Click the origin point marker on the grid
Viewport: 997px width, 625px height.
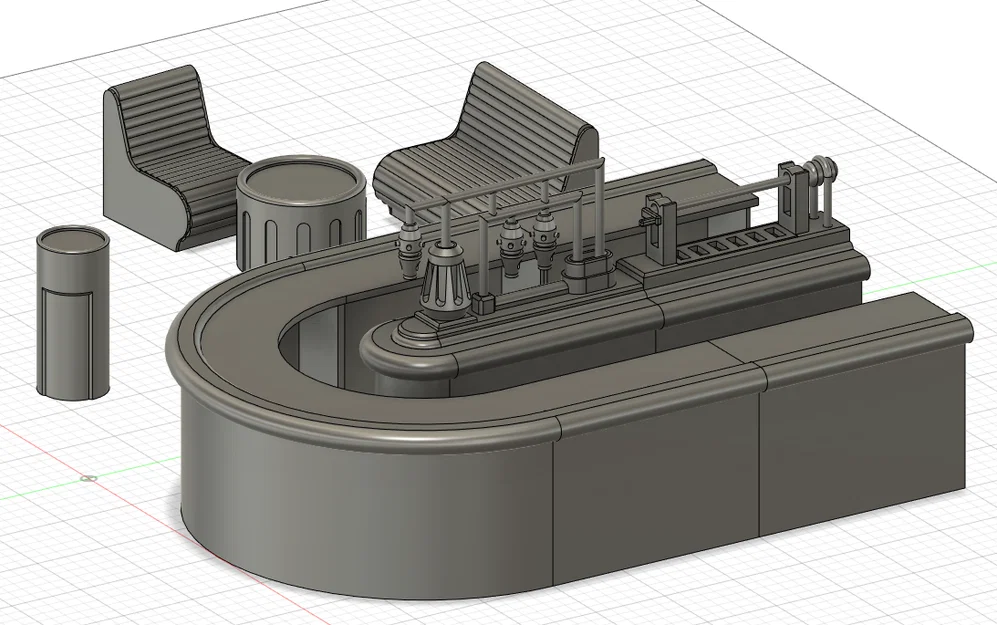coord(89,477)
